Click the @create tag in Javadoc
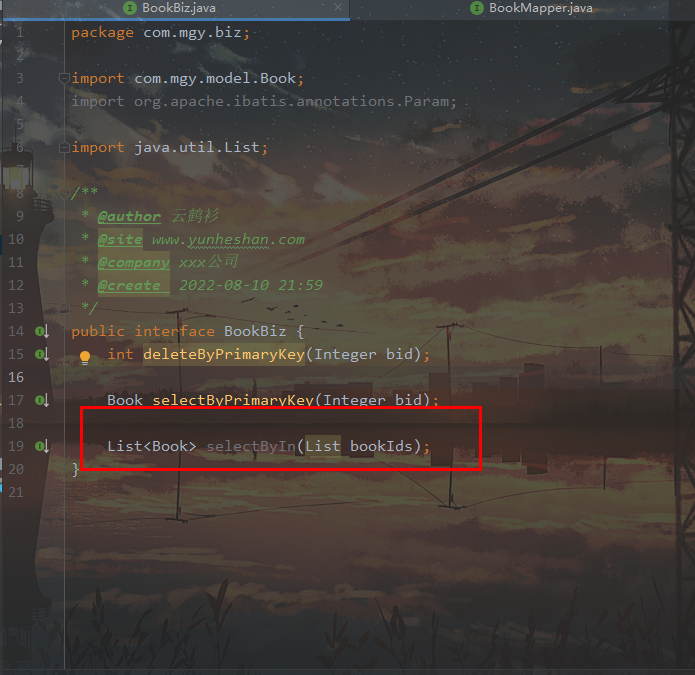 coord(129,285)
